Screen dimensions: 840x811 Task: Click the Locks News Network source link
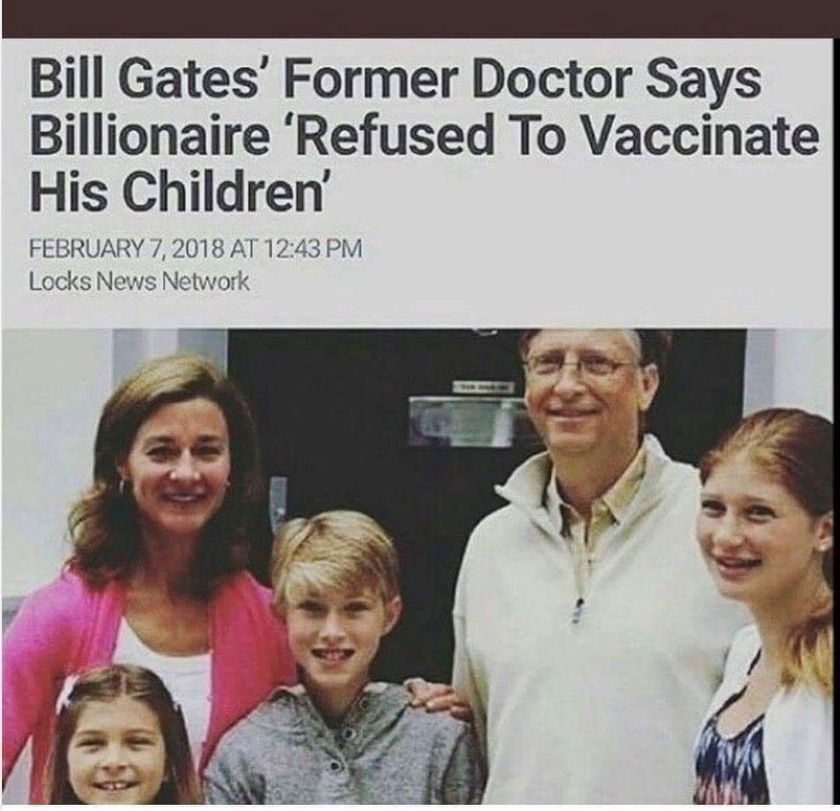click(139, 281)
